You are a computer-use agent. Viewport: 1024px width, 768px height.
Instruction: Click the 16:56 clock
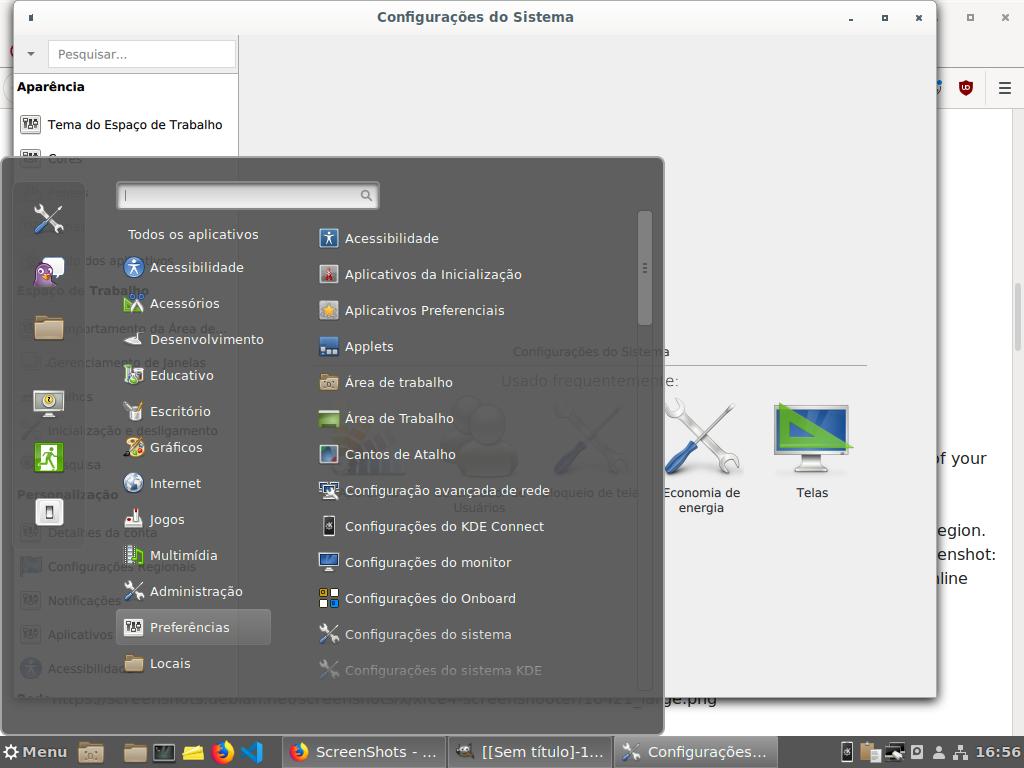click(998, 752)
